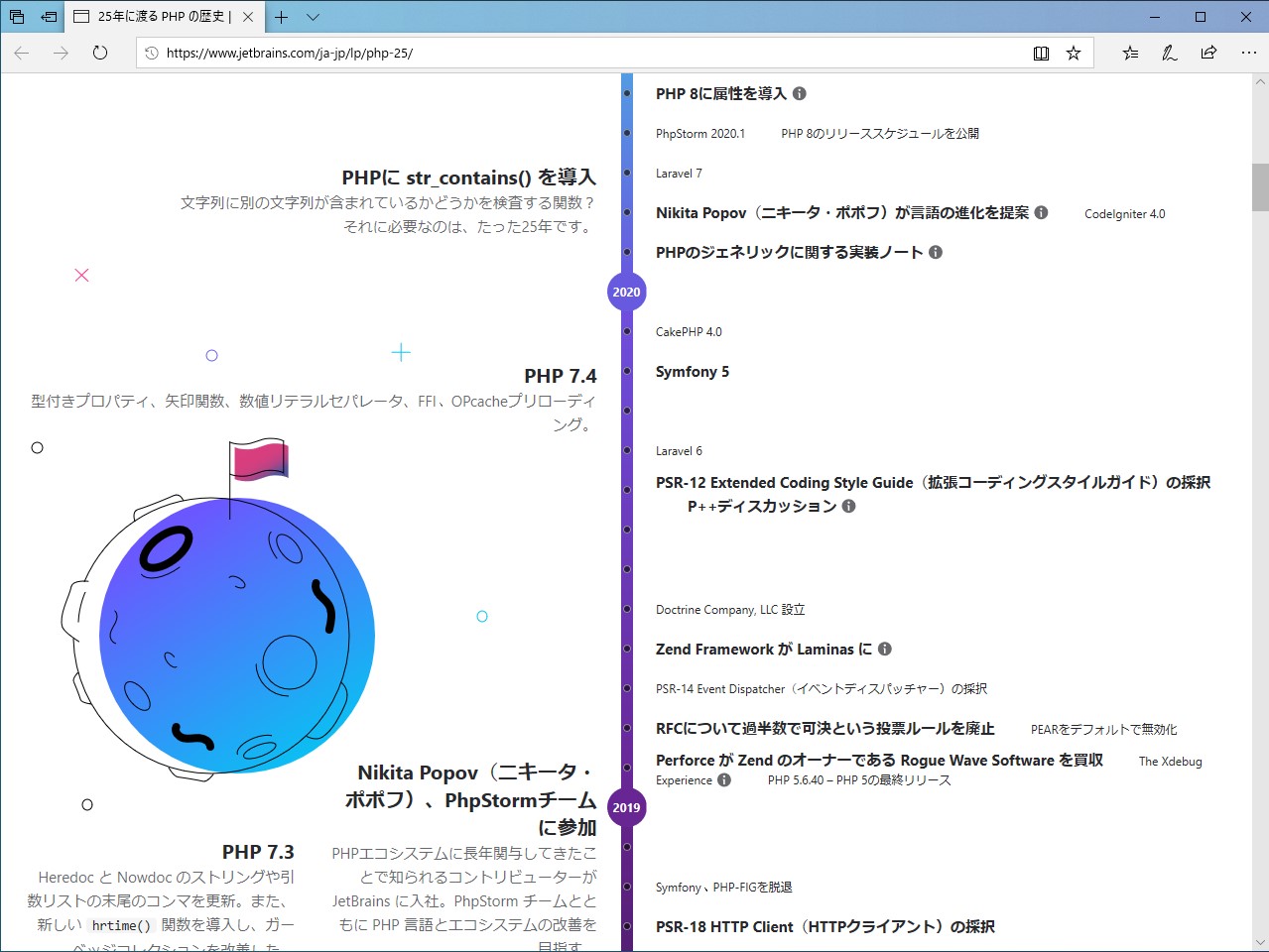Start a Web Note with the pen icon
Screen dimensions: 1269x952
click(x=1169, y=53)
